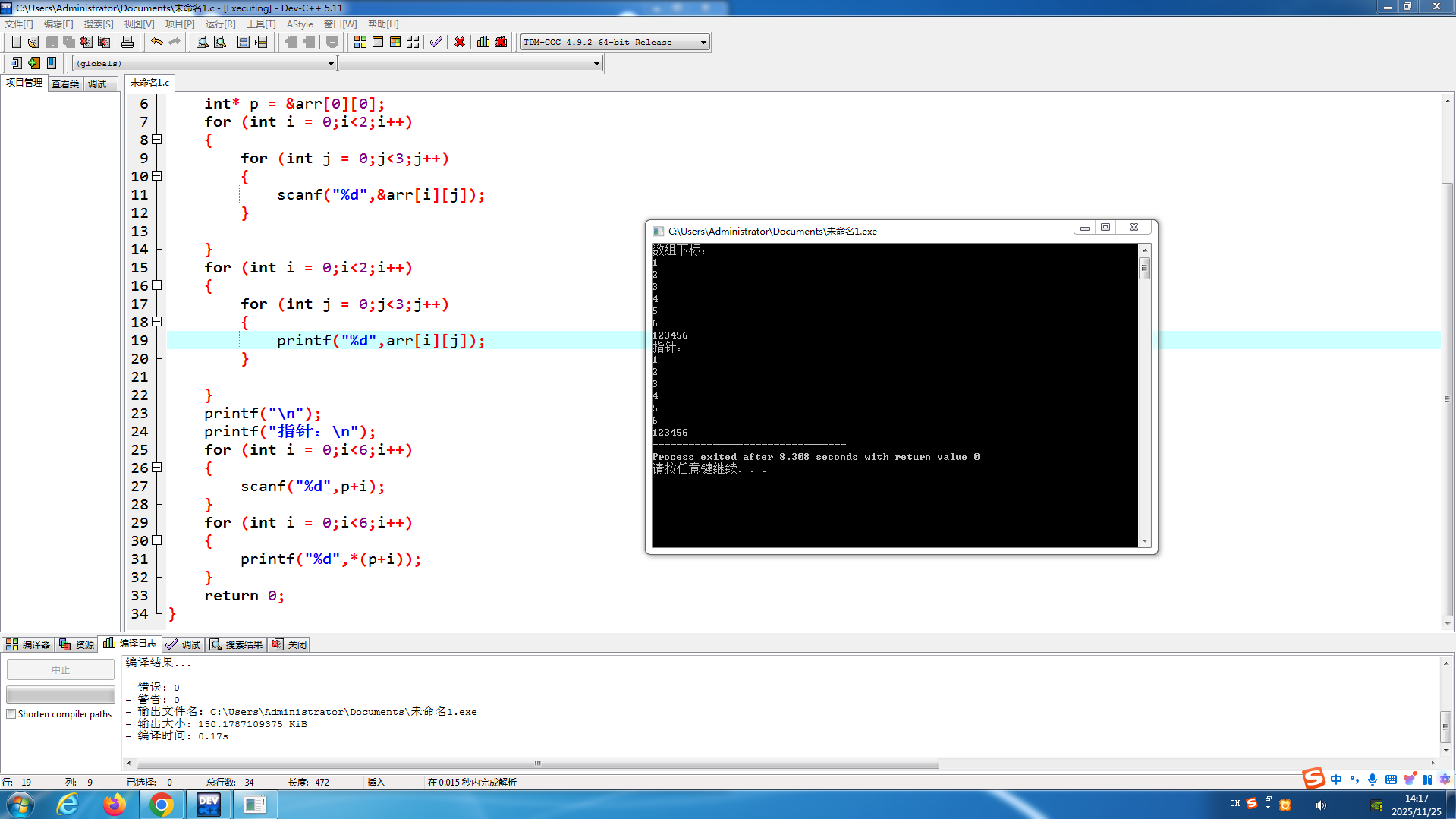Click the compile log horizontal scrollbar
Screen dimensions: 1456x819
pos(537,763)
